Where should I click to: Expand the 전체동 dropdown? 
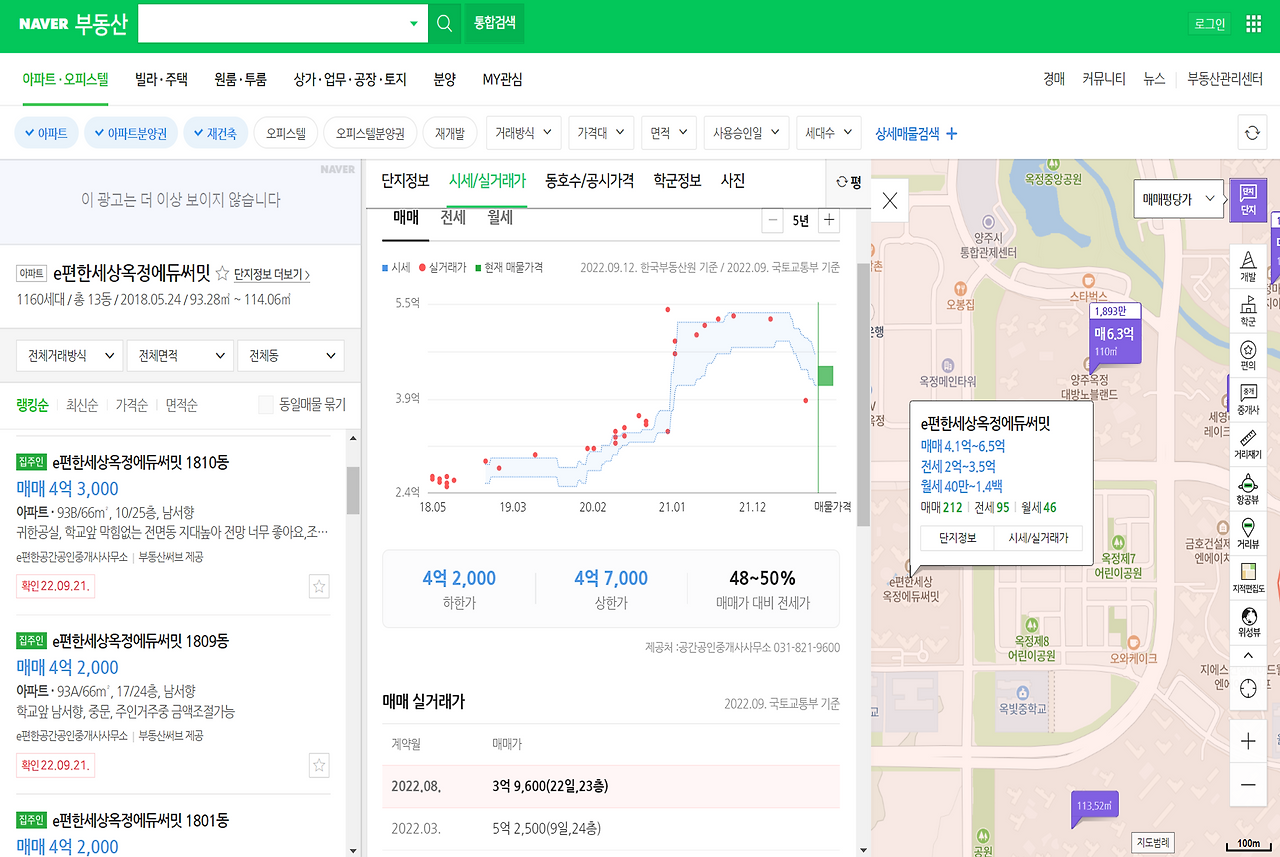tap(291, 356)
